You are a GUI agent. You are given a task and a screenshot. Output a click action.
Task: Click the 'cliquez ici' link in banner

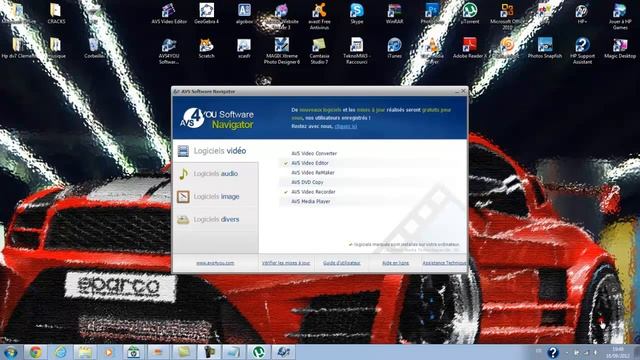pyautogui.click(x=345, y=126)
